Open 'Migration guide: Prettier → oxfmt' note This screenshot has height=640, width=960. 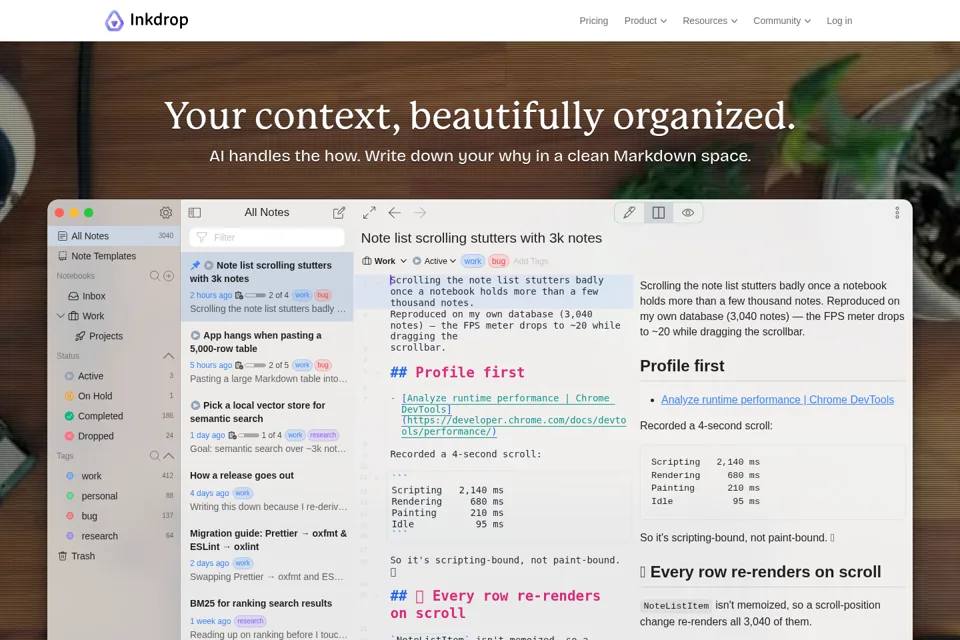[268, 554]
